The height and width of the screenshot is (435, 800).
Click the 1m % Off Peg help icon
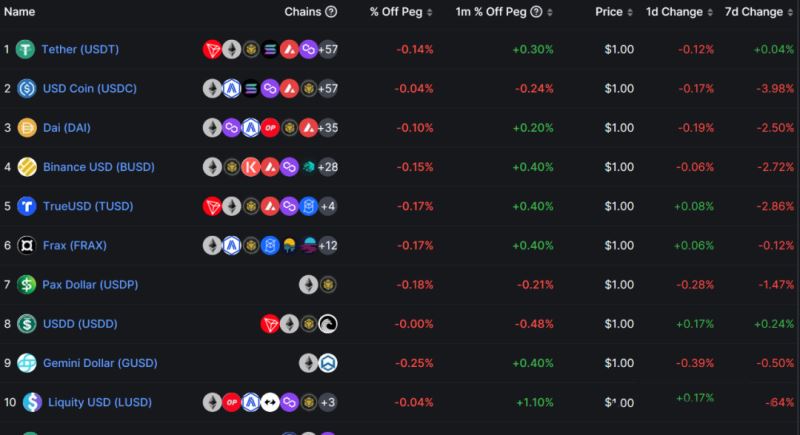coord(536,12)
